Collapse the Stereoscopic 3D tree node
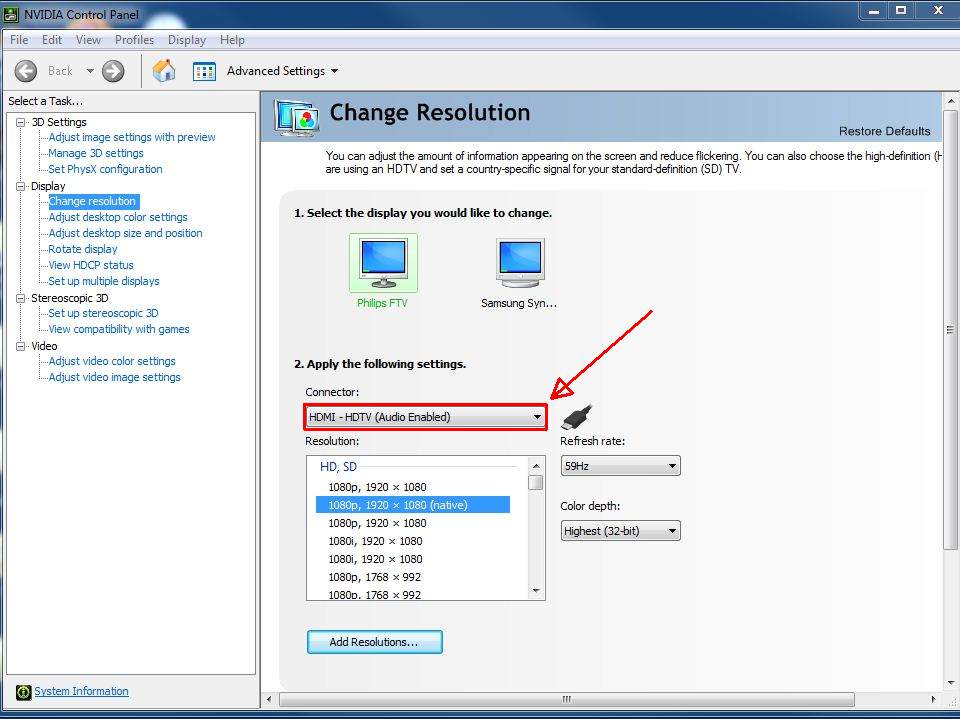This screenshot has height=719, width=960. (21, 298)
